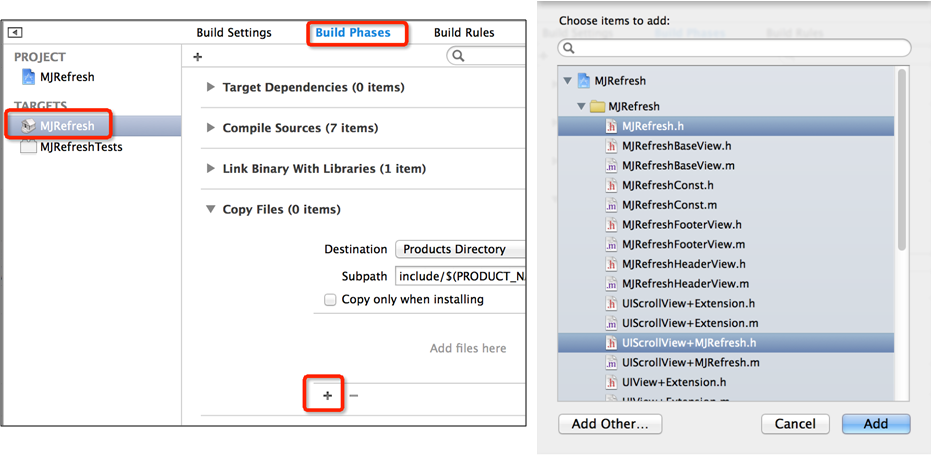This screenshot has height=455, width=932.
Task: Click the build phases search field
Action: [486, 57]
